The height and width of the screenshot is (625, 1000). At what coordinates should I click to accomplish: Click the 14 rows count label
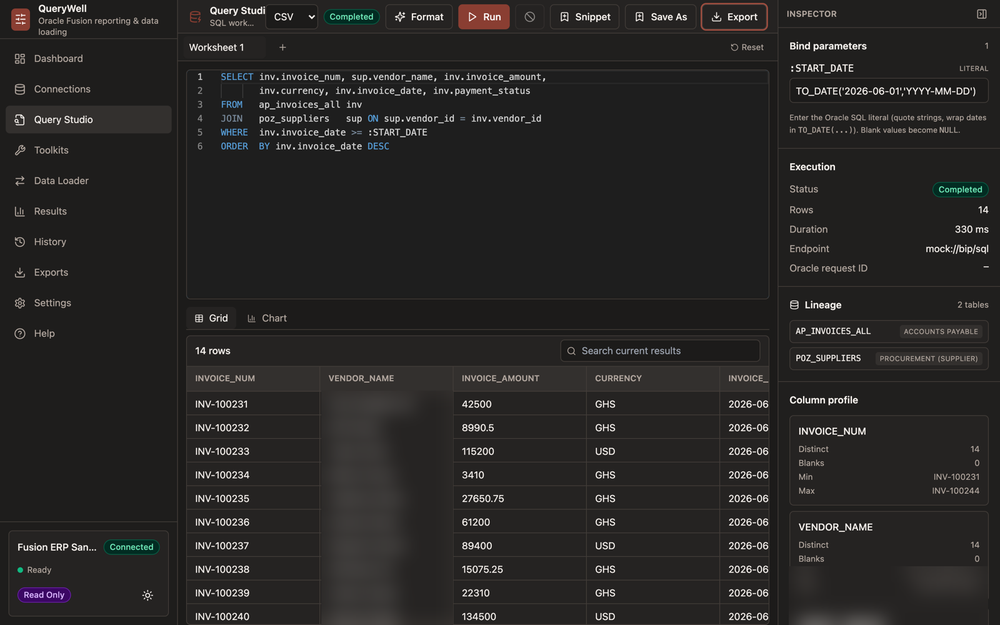[x=212, y=351]
